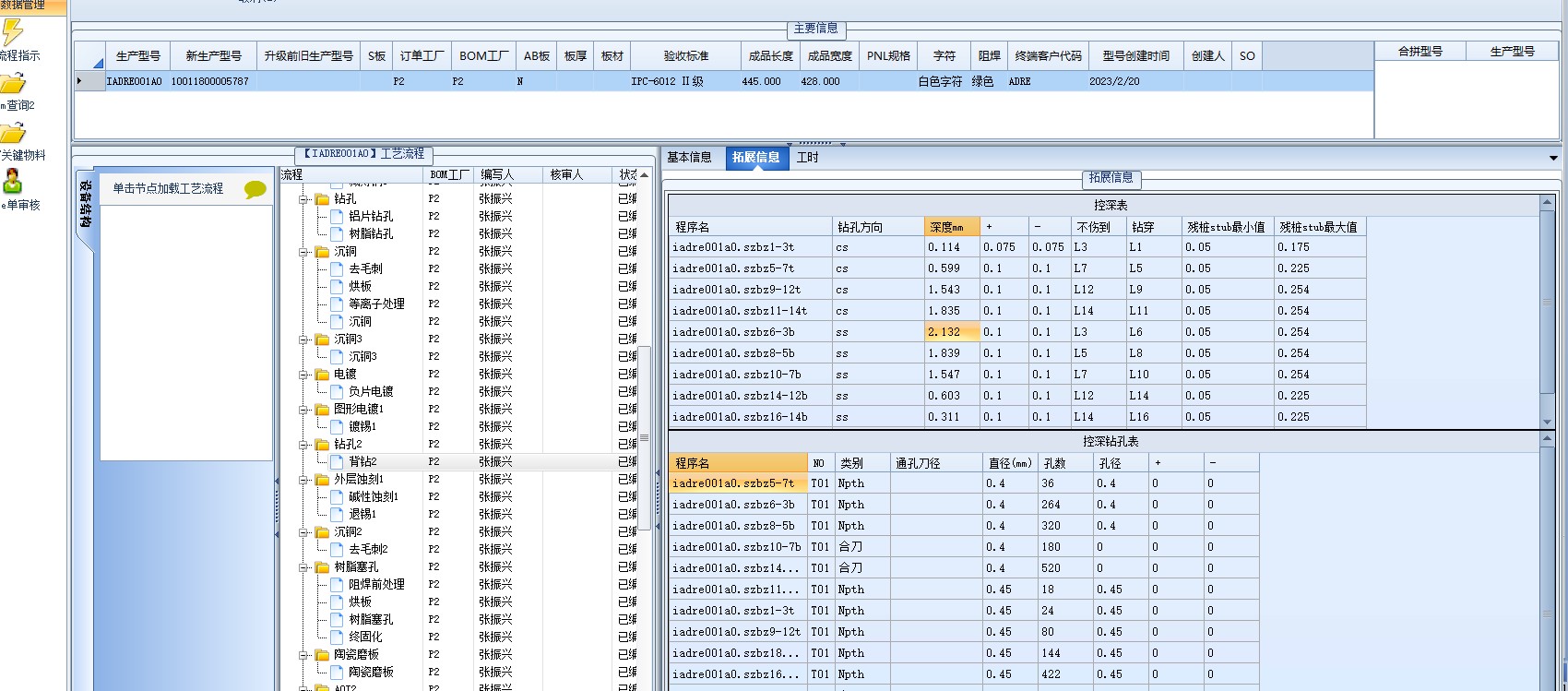Image resolution: width=1568 pixels, height=691 pixels.
Task: Select row iadre001a0.szbz1-3t in 控深表
Action: click(1017, 247)
